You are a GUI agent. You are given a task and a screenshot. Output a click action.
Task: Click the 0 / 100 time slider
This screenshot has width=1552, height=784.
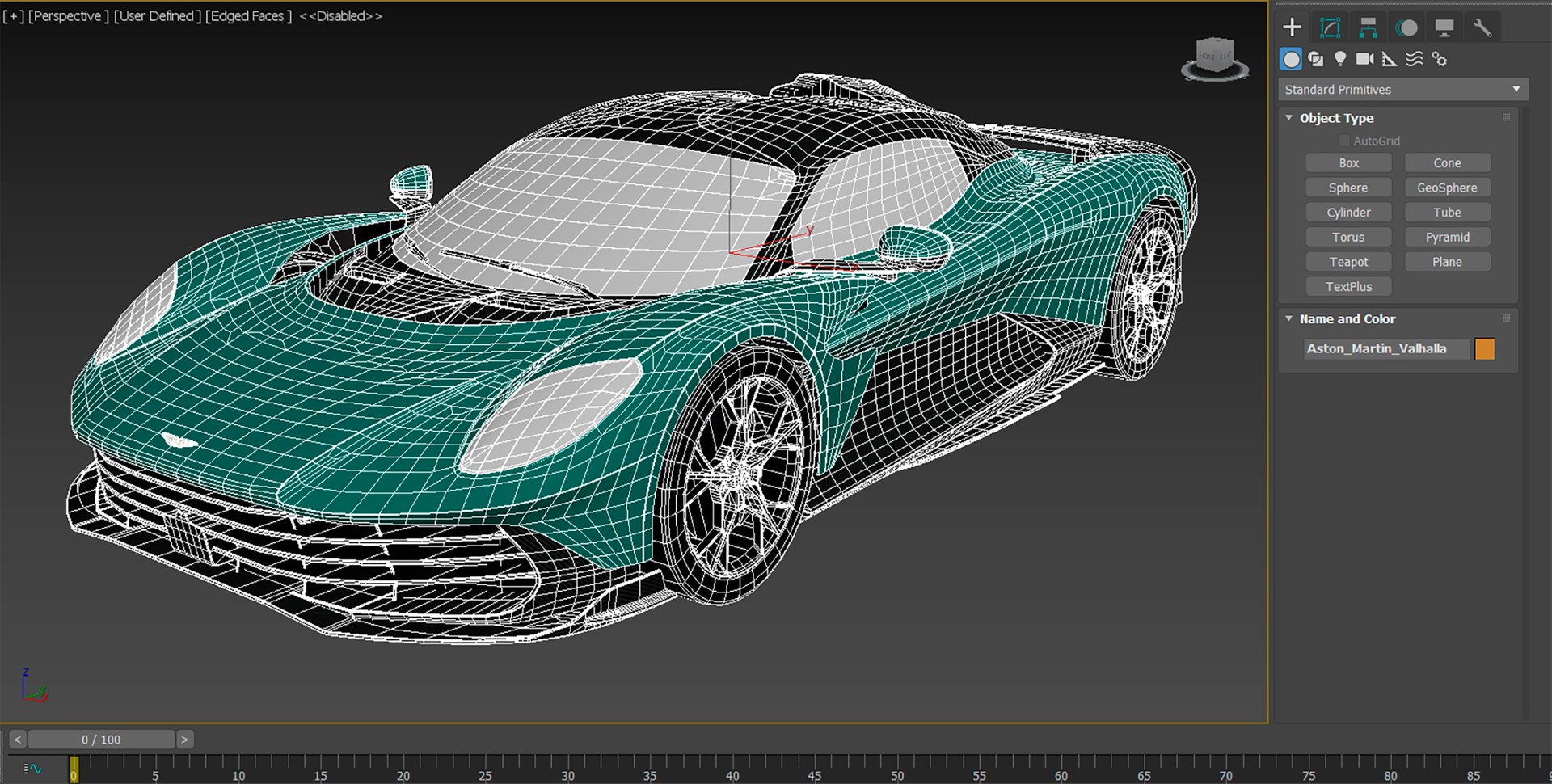[101, 740]
